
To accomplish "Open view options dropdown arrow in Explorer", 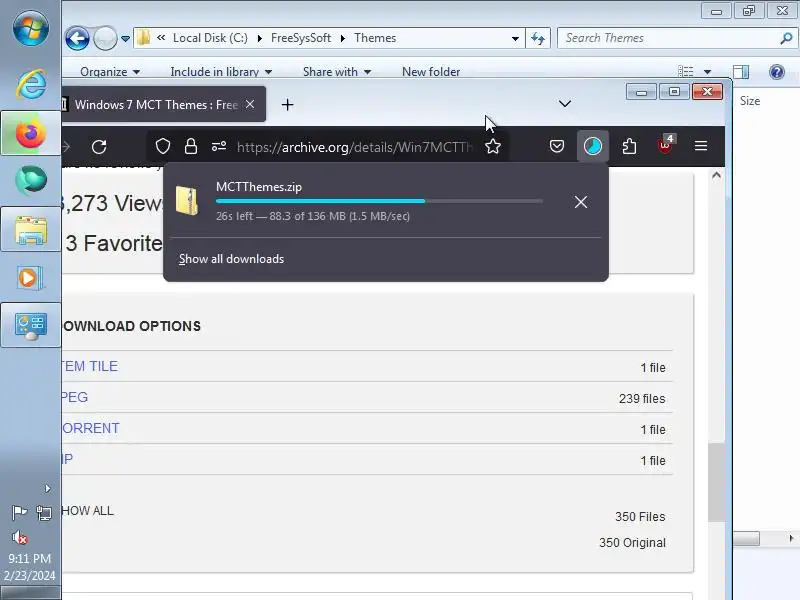I will 707,72.
